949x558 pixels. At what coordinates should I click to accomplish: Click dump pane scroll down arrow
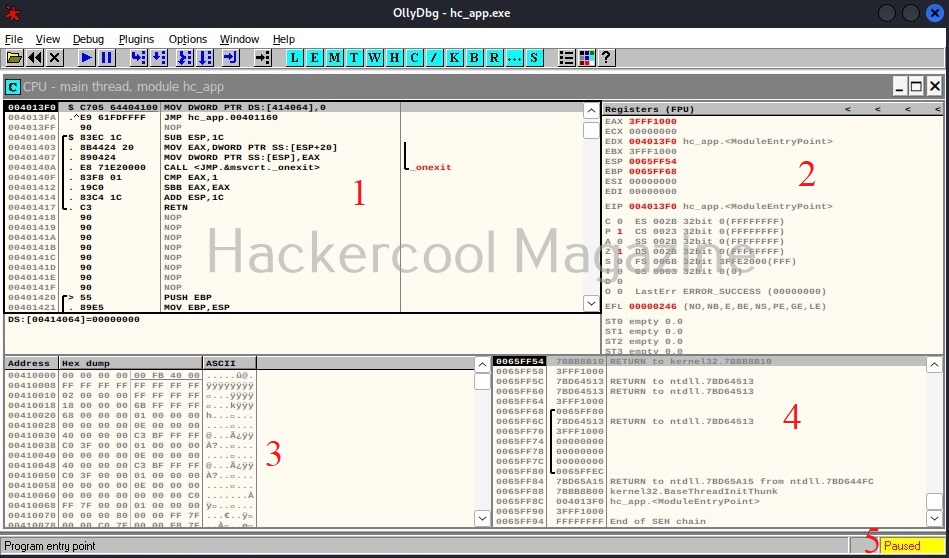click(482, 518)
